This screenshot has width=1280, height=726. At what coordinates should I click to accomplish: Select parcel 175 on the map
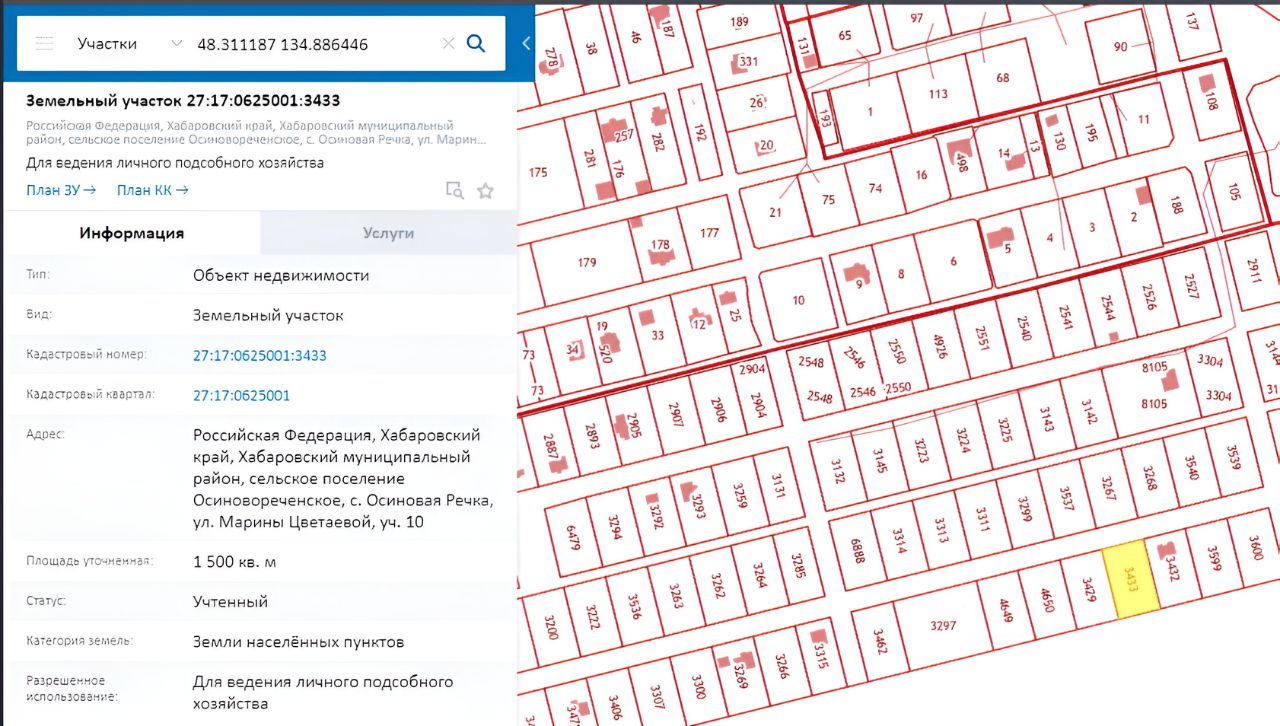tap(538, 172)
